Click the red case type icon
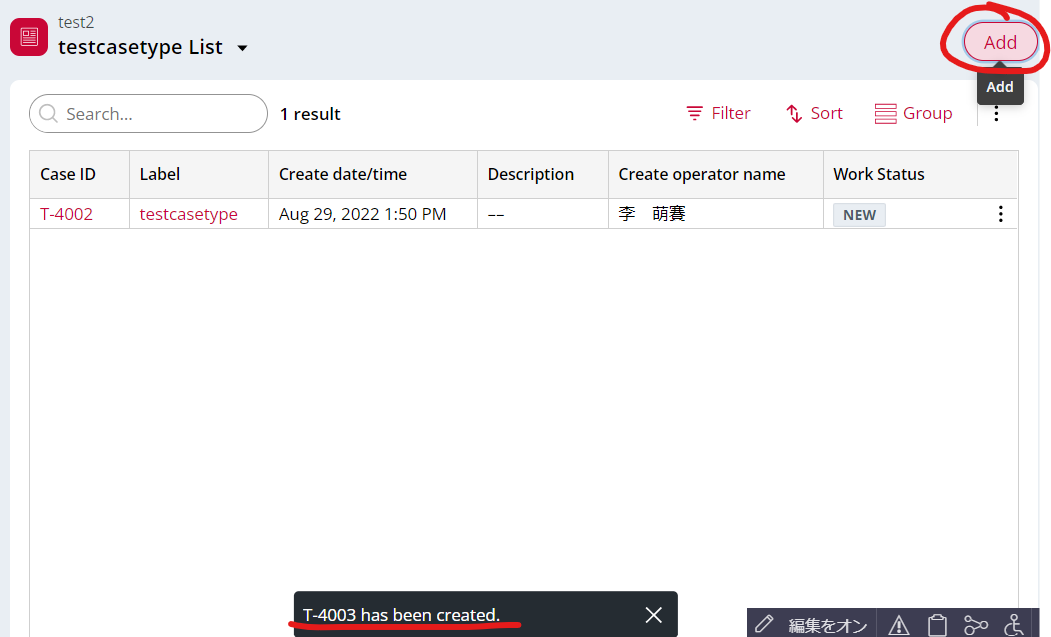 point(29,37)
